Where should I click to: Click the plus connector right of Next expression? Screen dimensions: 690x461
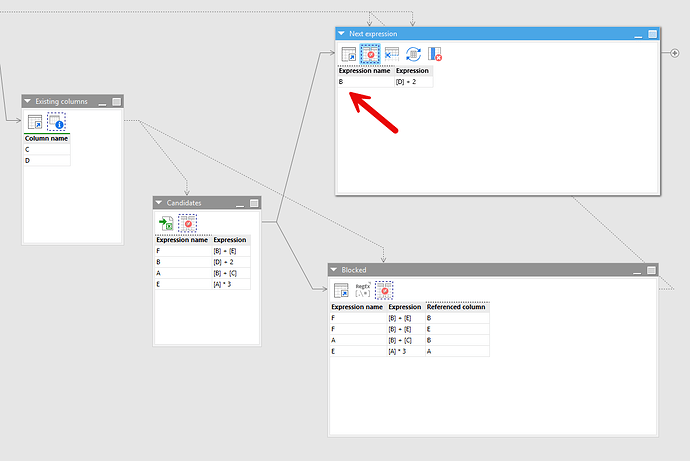pos(675,53)
